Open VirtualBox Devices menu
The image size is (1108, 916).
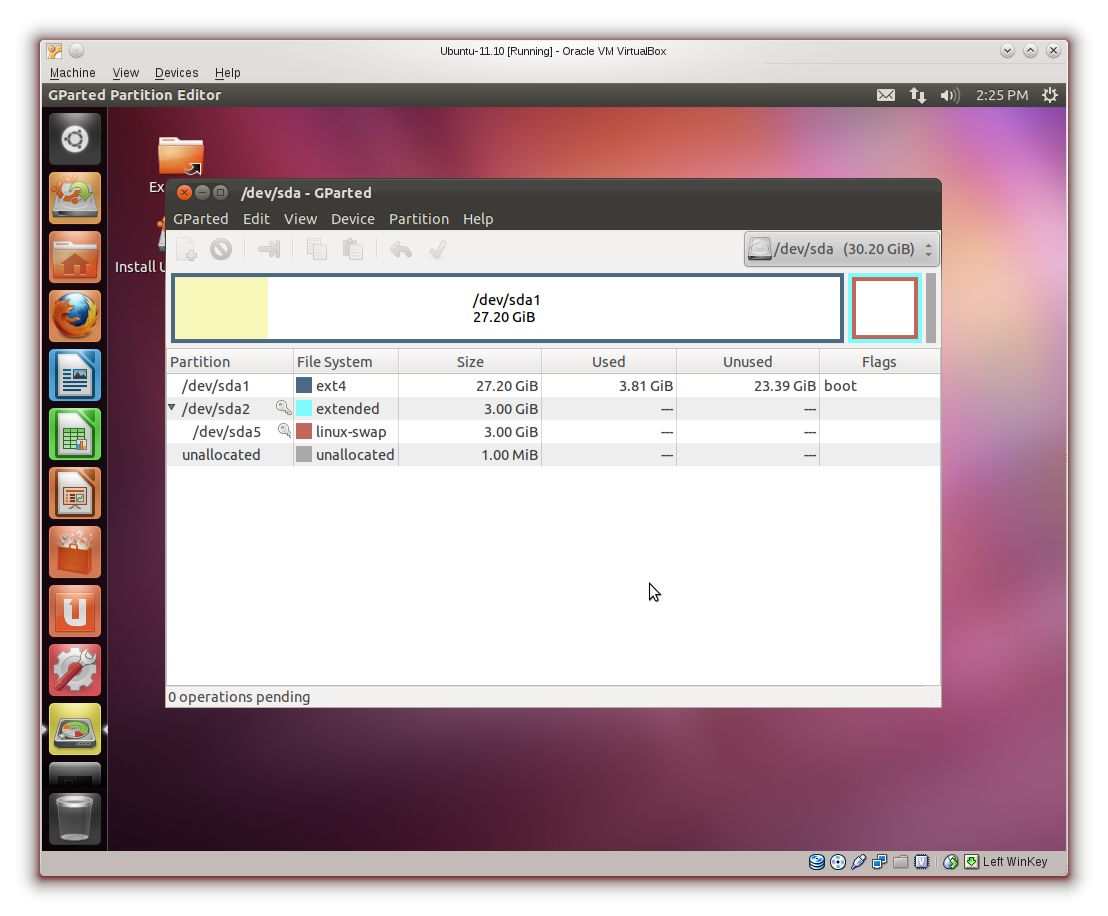click(177, 73)
